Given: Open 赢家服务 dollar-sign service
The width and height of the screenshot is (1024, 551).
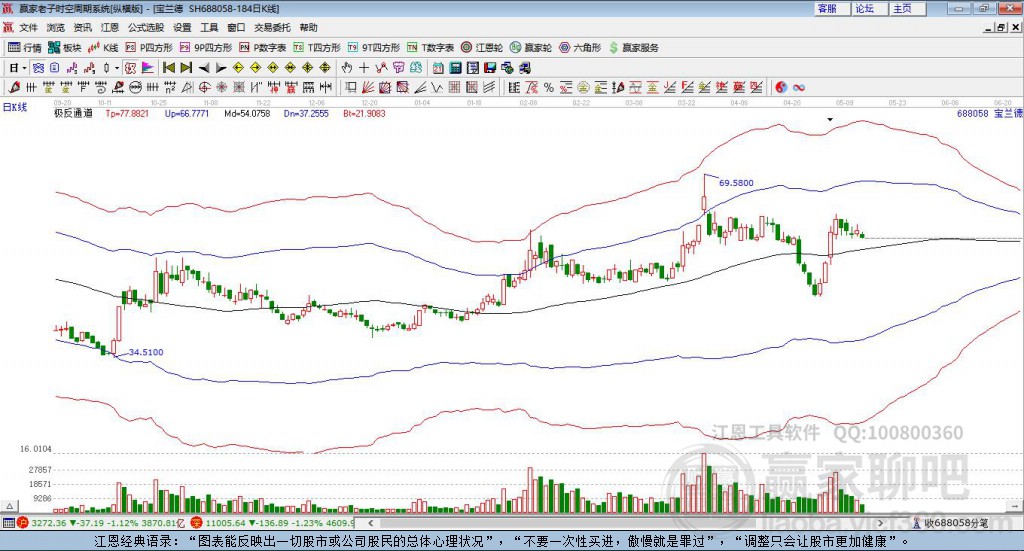Looking at the screenshot, I should pyautogui.click(x=633, y=48).
